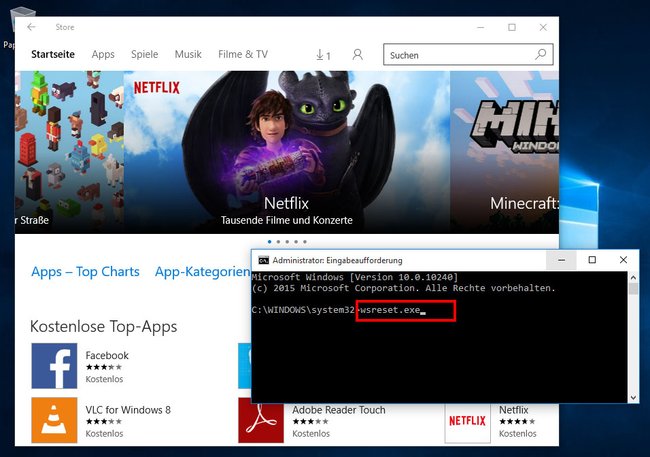Open the Store downloads indicator
This screenshot has width=650, height=457.
coord(323,55)
